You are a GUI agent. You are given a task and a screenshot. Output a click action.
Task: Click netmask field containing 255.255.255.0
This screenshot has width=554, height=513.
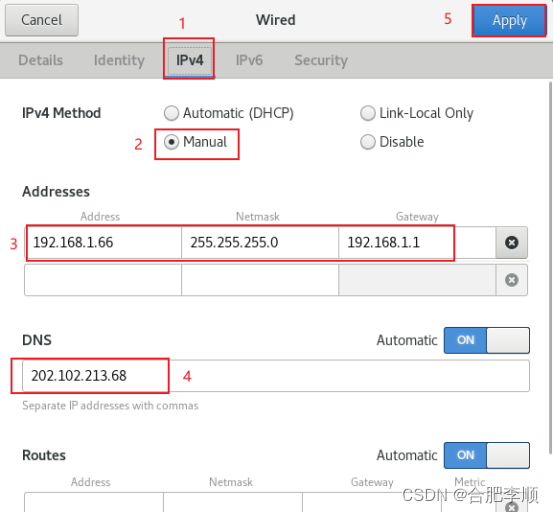pyautogui.click(x=260, y=243)
